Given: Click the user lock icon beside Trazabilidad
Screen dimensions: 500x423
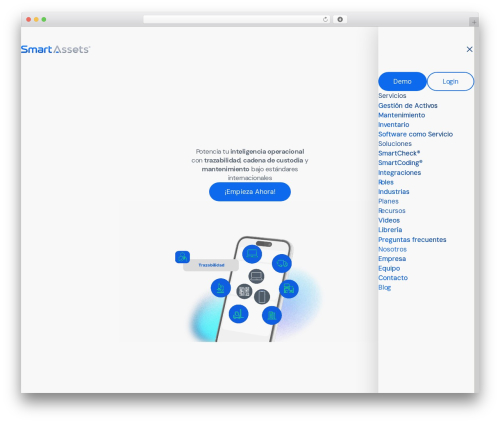Looking at the screenshot, I should point(182,257).
